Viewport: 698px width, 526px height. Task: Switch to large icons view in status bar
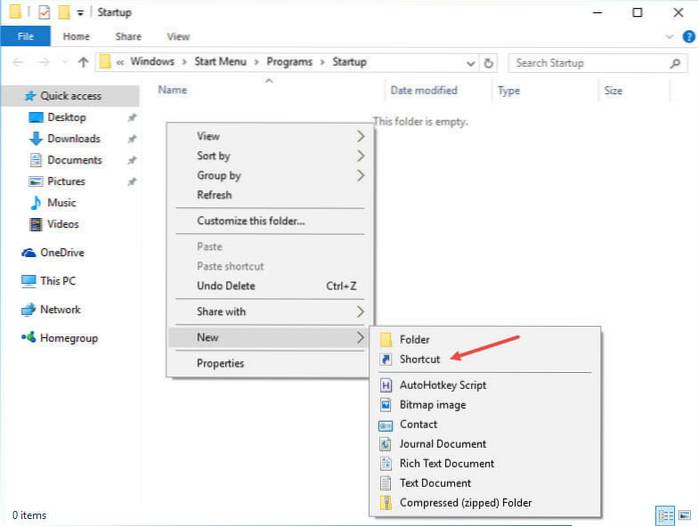tap(685, 515)
